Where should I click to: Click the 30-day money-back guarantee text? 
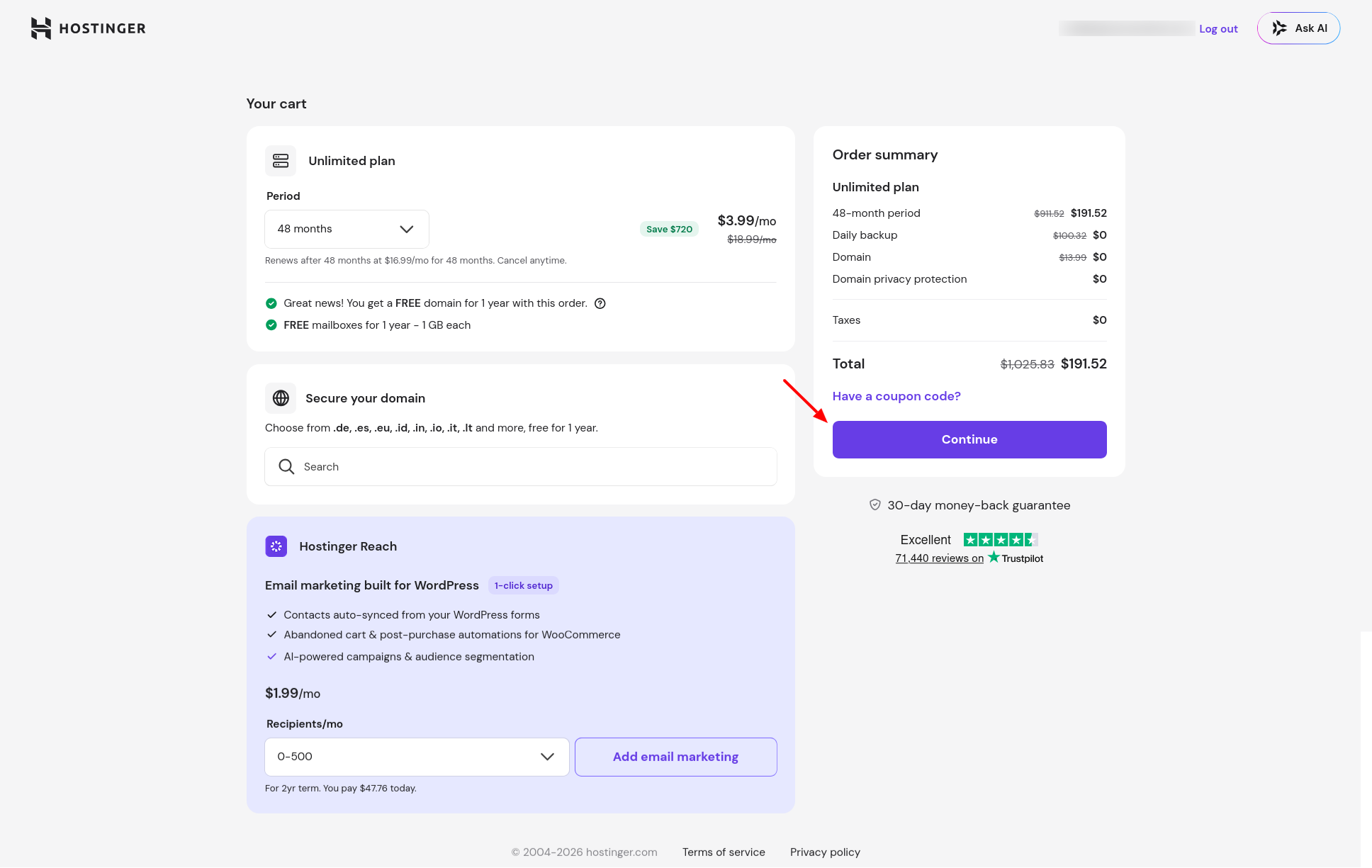coord(979,505)
